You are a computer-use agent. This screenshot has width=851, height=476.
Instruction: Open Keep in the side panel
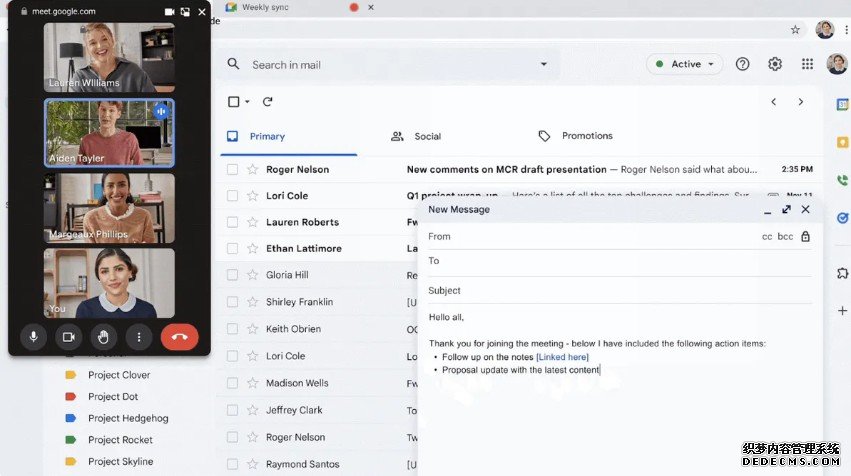click(x=842, y=142)
